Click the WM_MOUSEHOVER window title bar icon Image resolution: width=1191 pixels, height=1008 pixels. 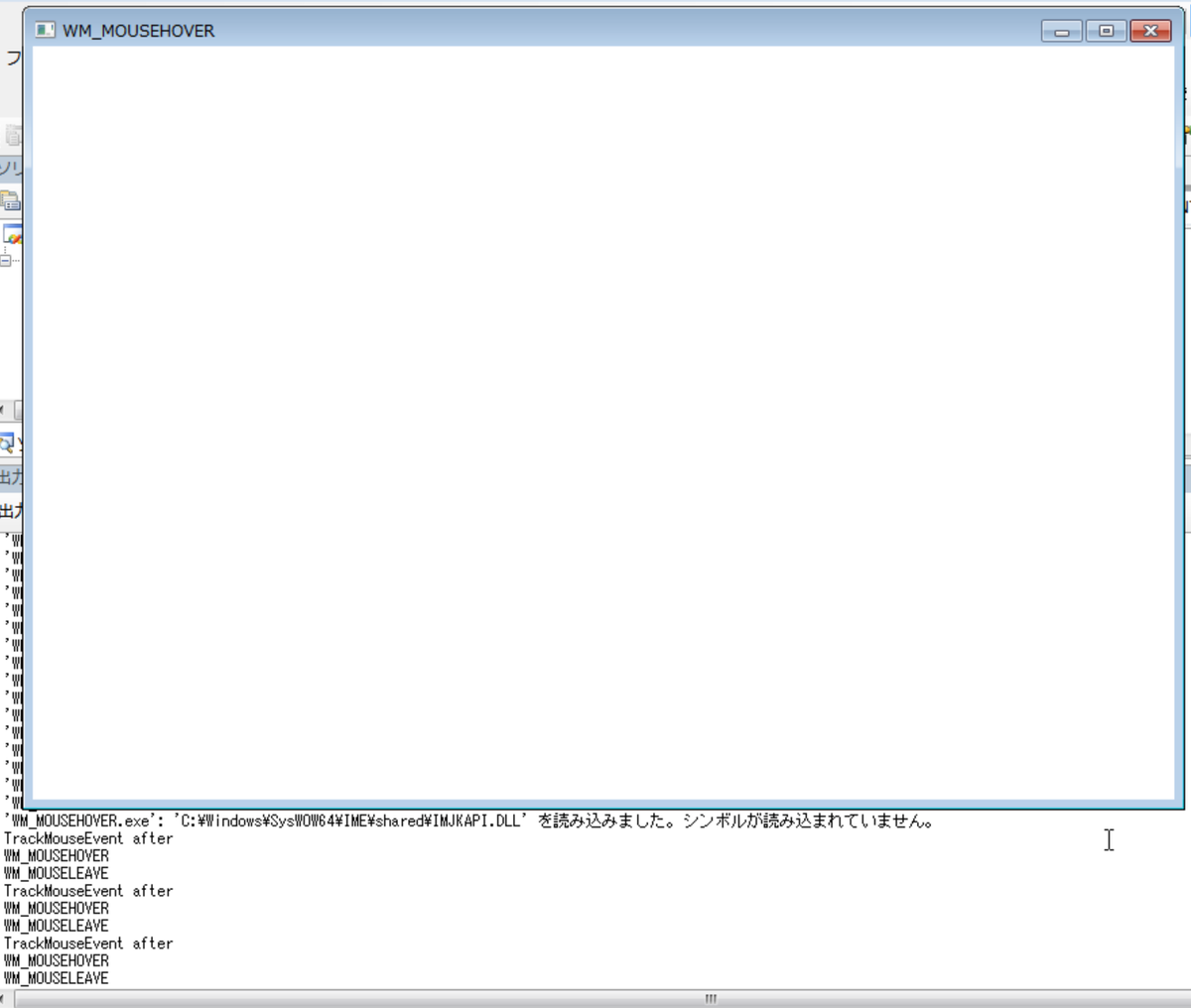(45, 30)
